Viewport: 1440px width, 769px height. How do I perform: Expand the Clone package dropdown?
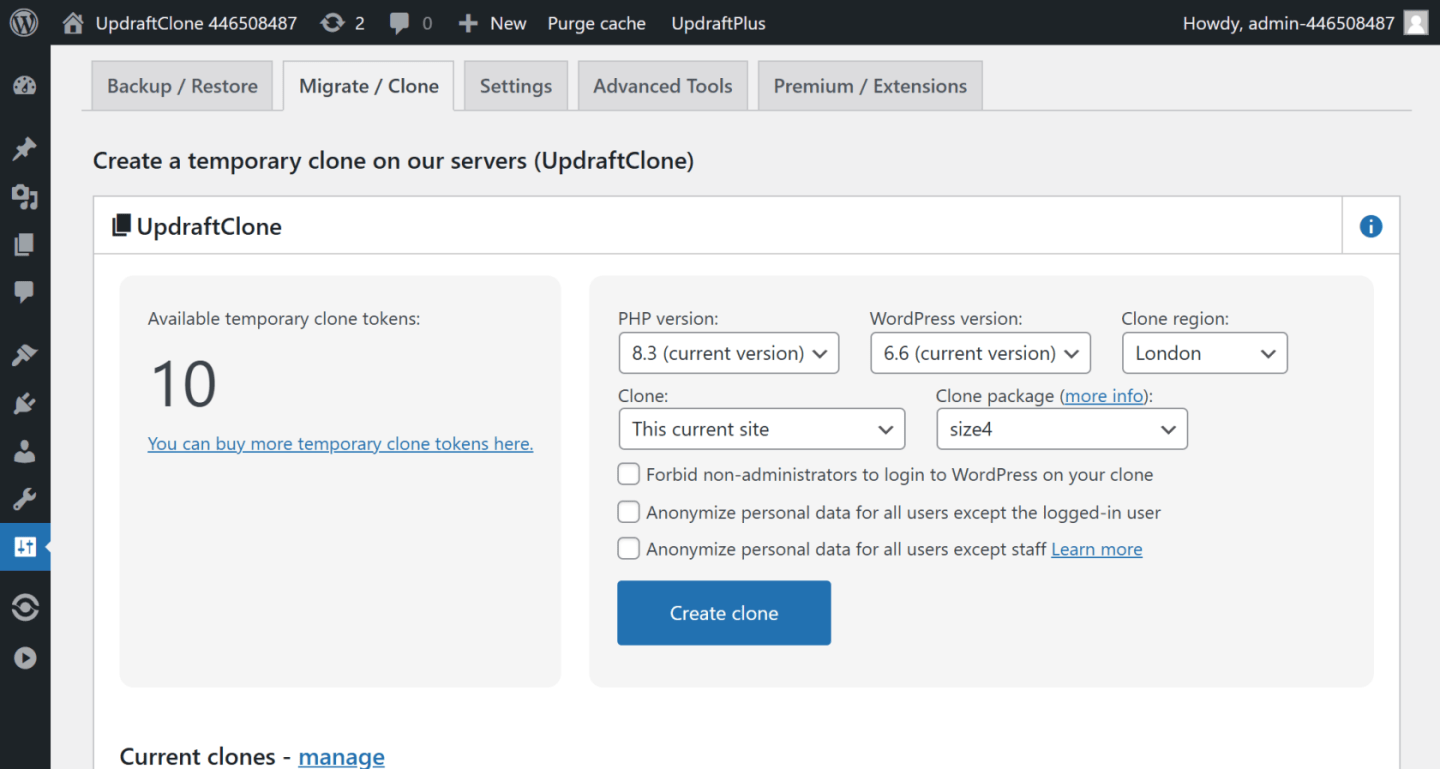pos(1061,428)
